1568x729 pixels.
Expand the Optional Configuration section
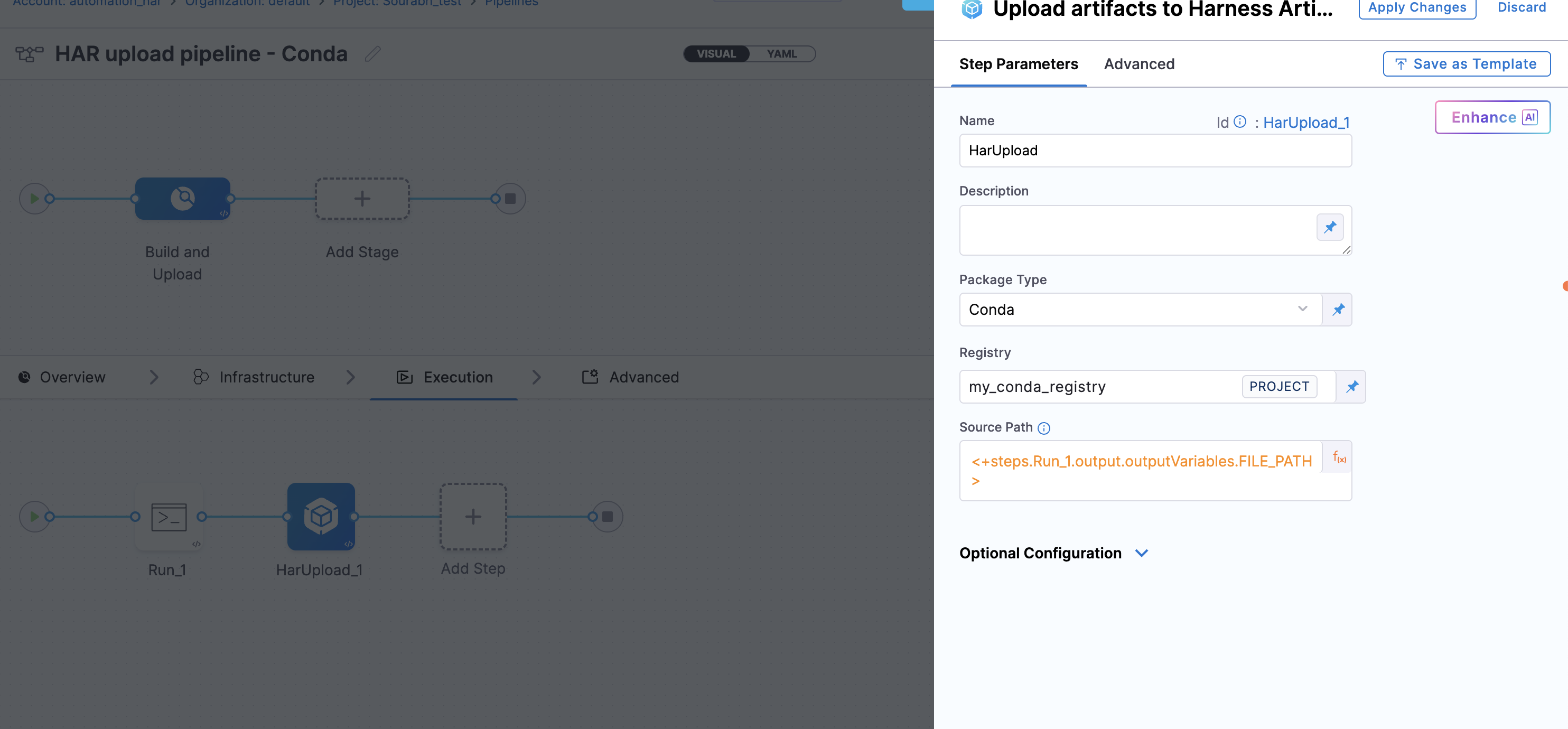point(1142,553)
